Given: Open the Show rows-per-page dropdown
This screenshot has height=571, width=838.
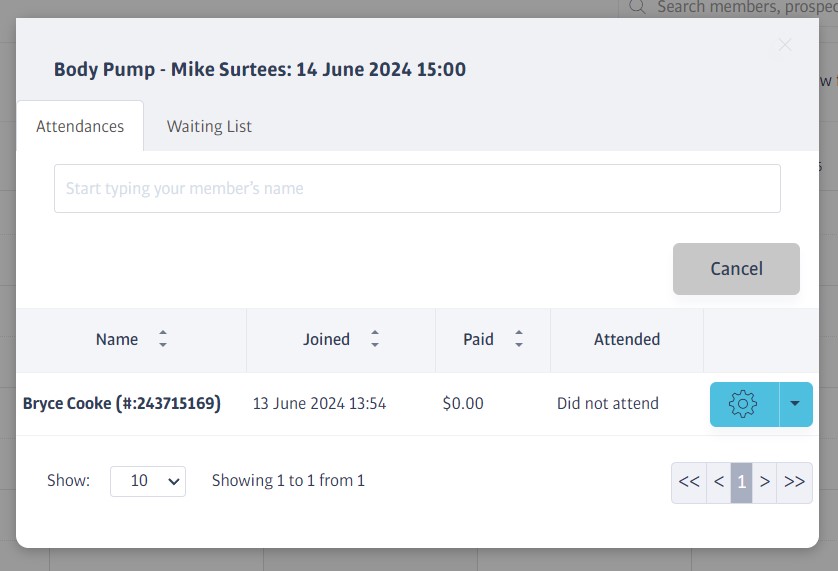Looking at the screenshot, I should click(148, 481).
